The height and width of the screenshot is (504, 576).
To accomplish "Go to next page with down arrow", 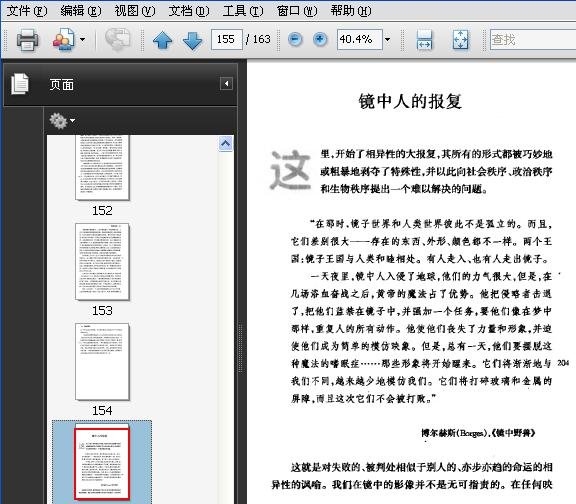I will (192, 40).
